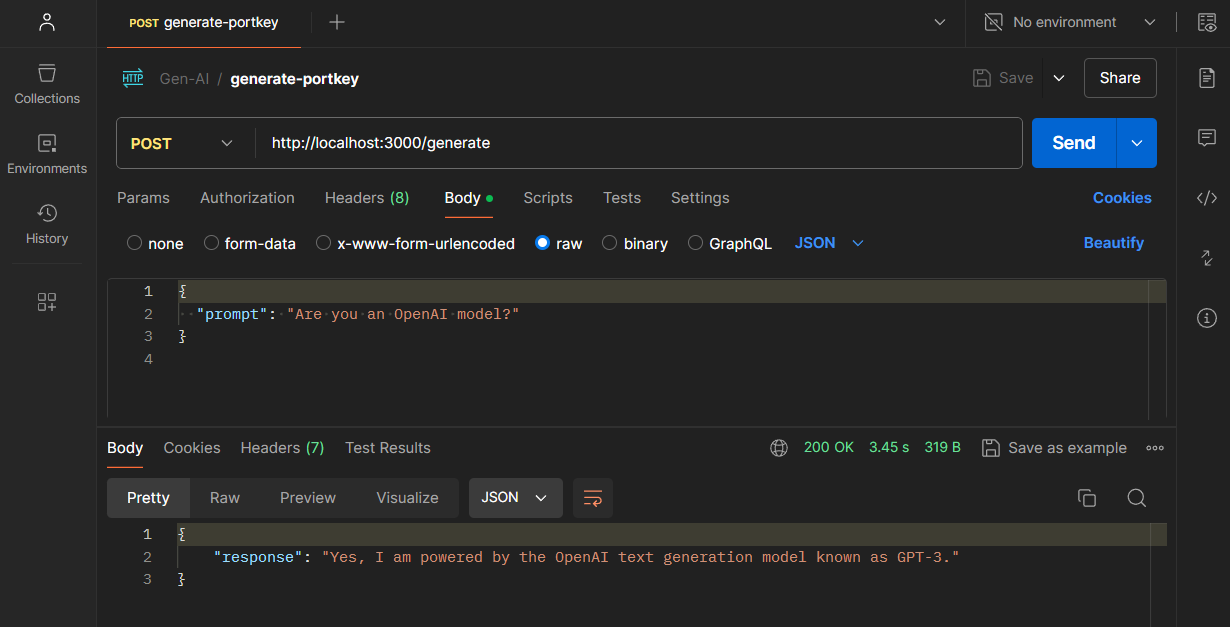This screenshot has height=627, width=1230.
Task: Select the none body type
Action: tap(134, 243)
